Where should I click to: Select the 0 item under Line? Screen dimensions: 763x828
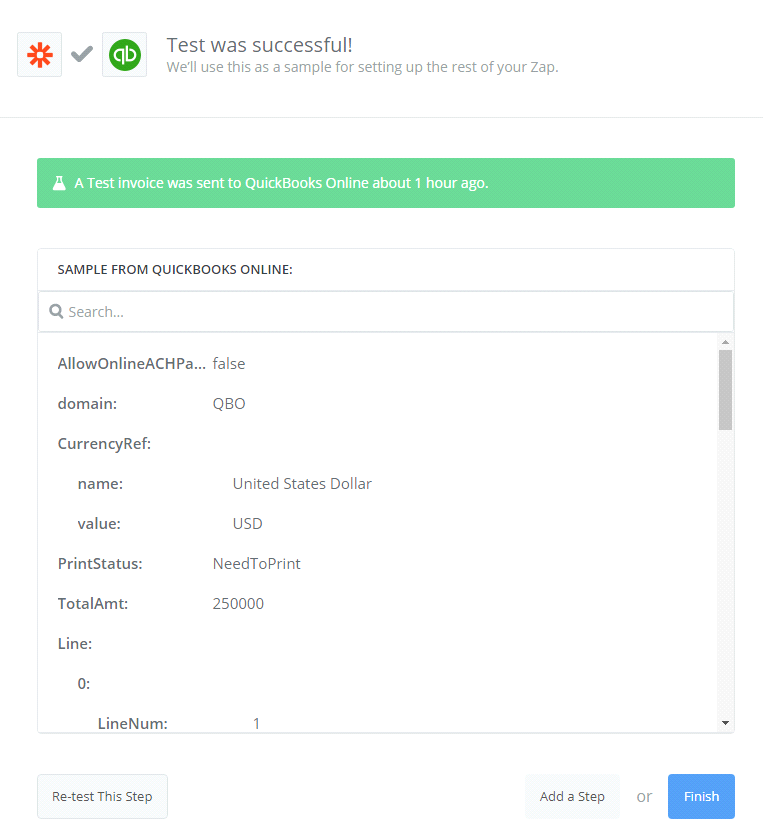(84, 684)
